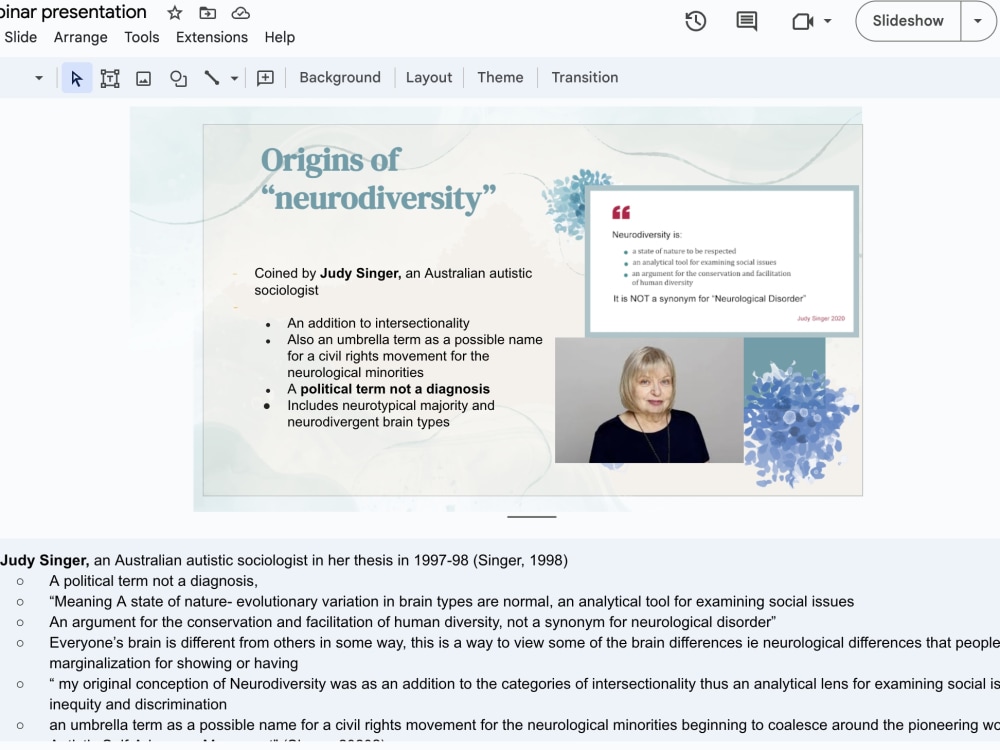Insert a comment with the comment icon

coord(265,77)
